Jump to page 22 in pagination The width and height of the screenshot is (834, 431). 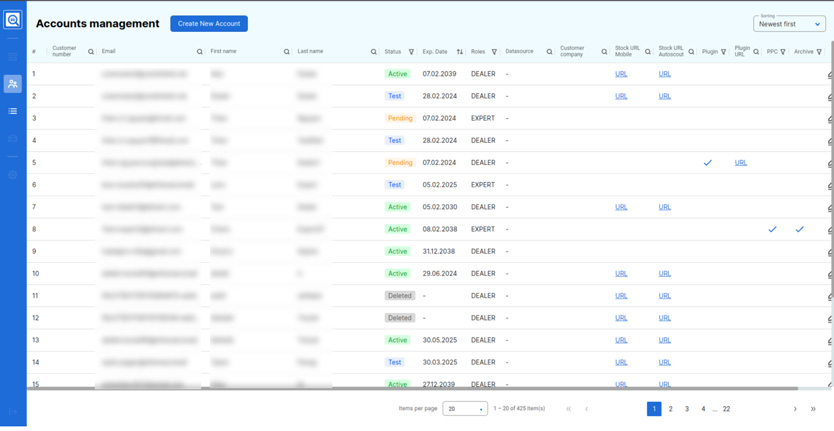(726, 409)
